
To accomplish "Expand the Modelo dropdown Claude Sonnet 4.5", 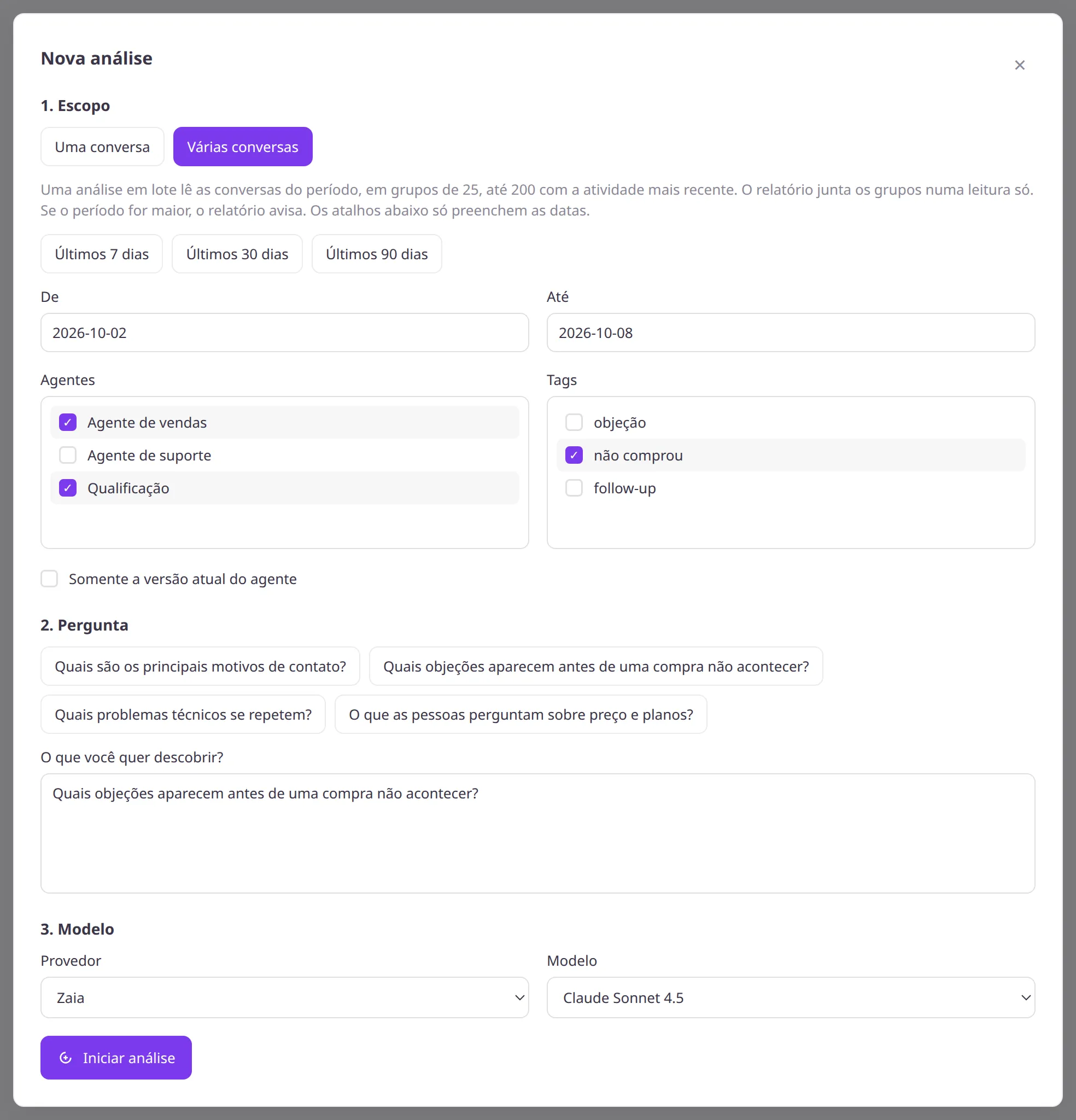I will click(x=791, y=997).
